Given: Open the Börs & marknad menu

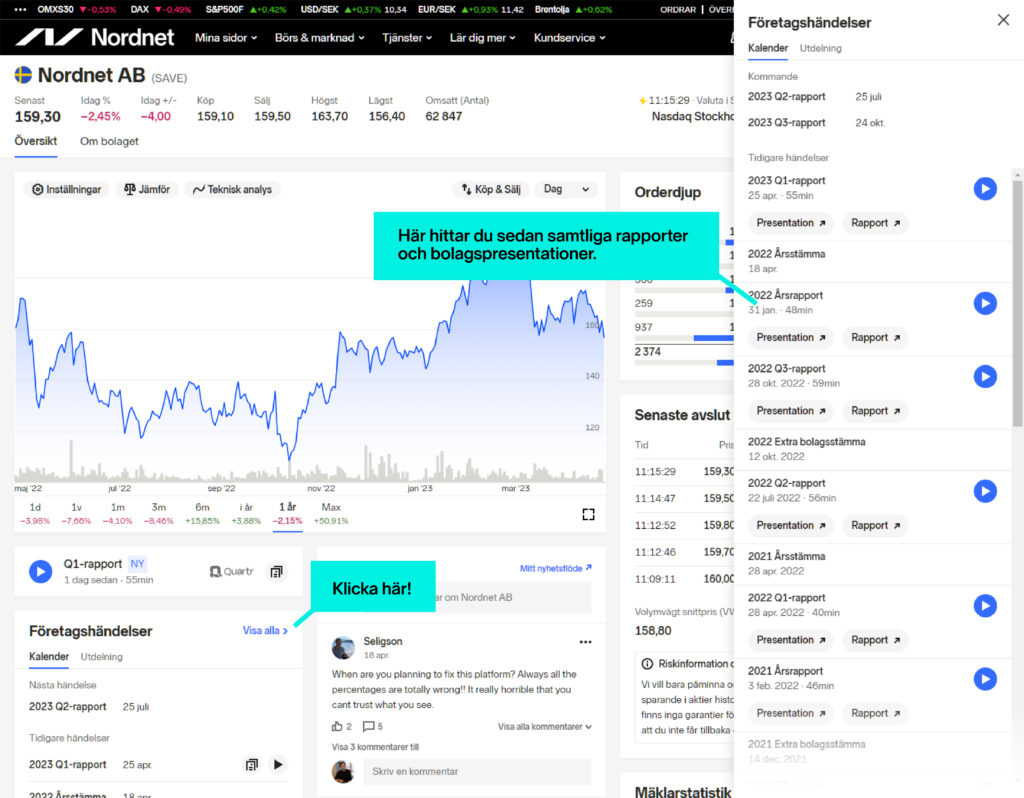Looking at the screenshot, I should coord(319,38).
